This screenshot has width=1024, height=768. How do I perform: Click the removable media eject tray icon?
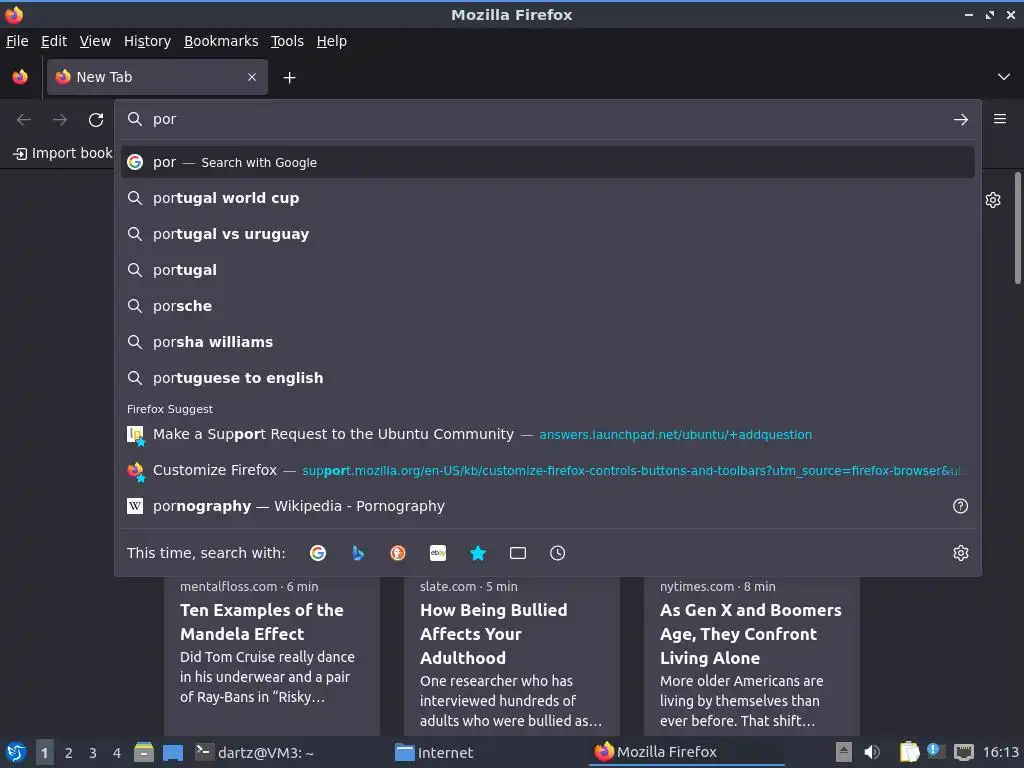(x=844, y=752)
